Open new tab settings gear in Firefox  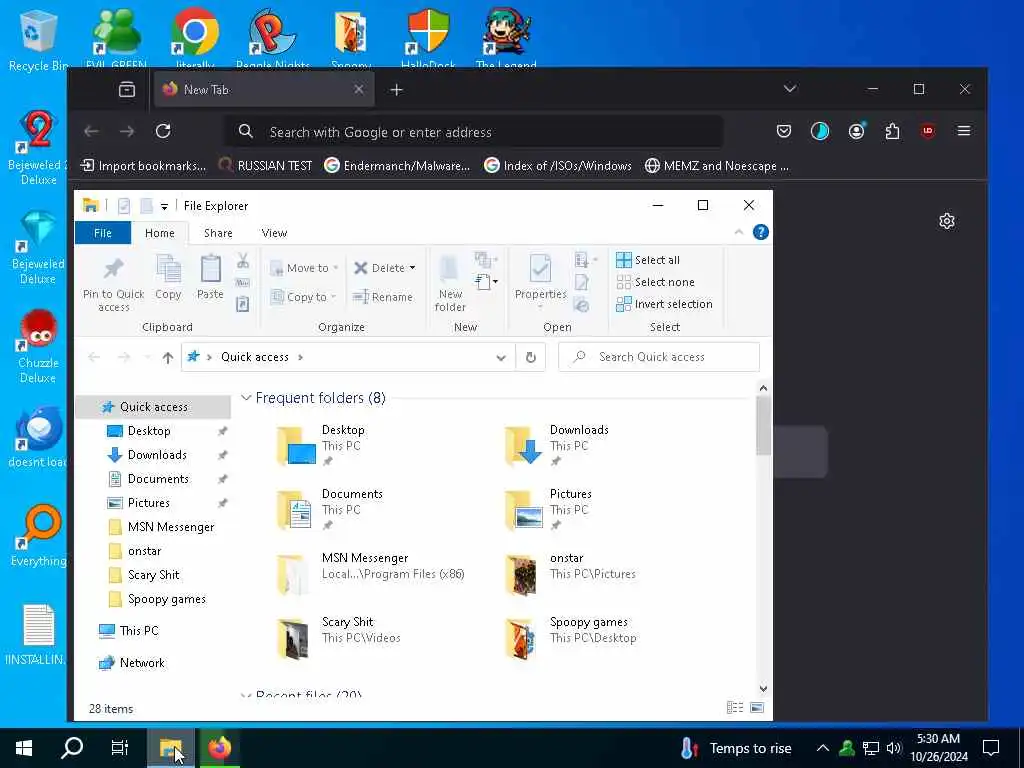[946, 221]
